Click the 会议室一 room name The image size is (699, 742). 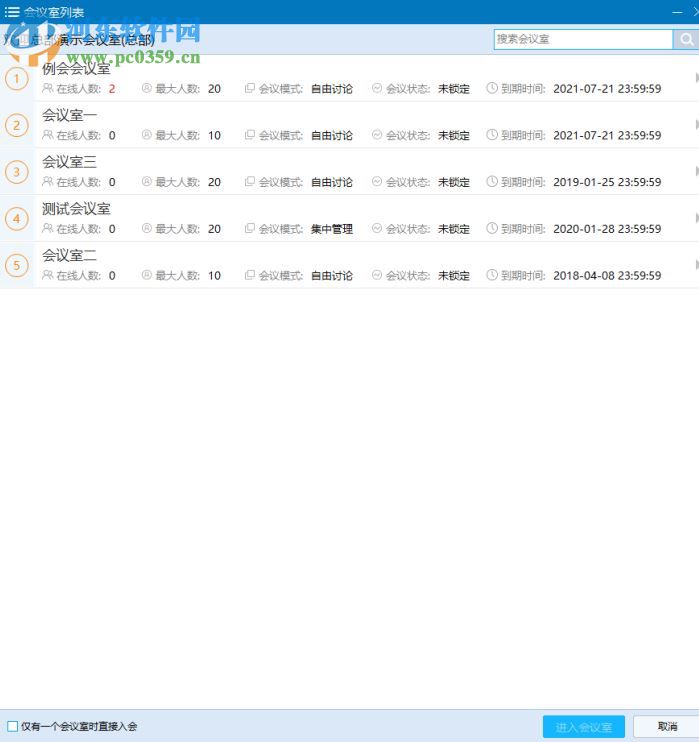tap(70, 115)
